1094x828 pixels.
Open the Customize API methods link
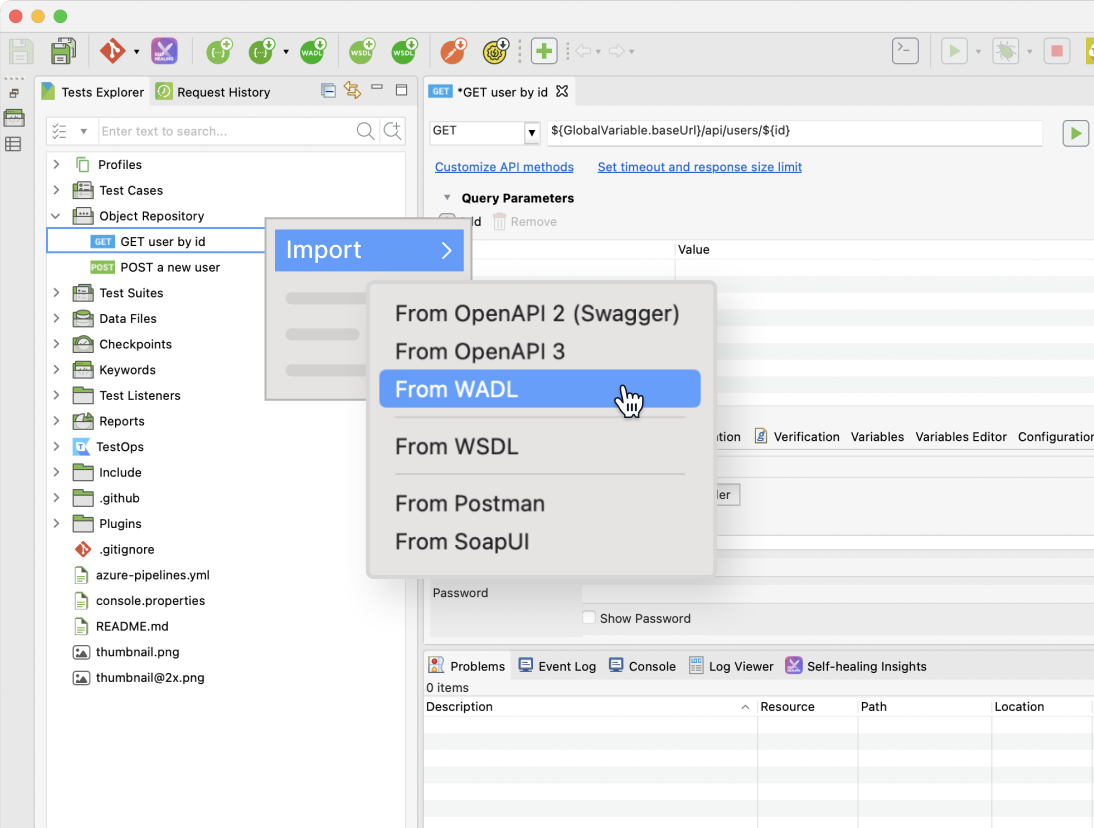[504, 167]
